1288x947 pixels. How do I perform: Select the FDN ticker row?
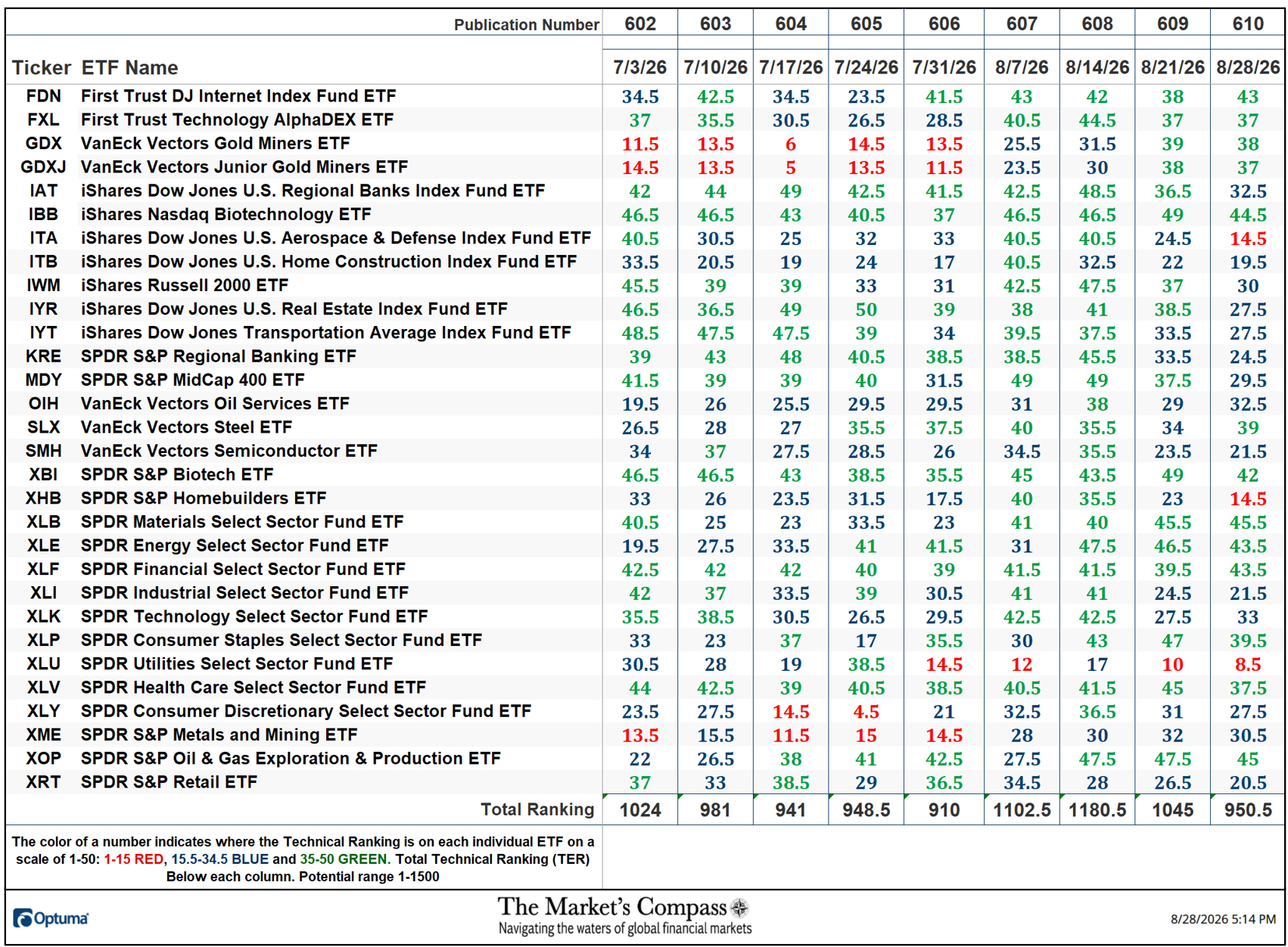point(645,96)
